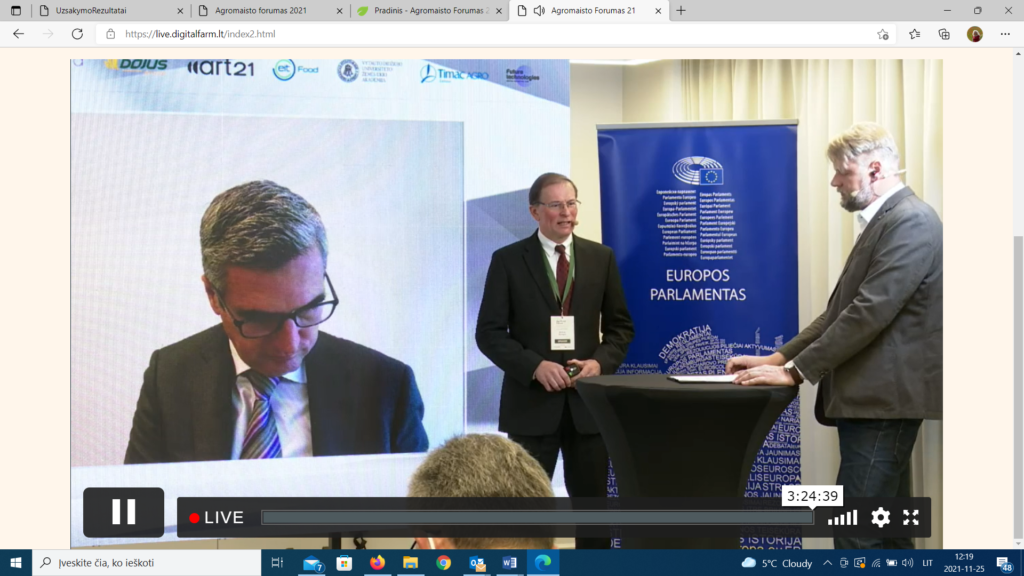Click the taskbar search box

pos(146,562)
